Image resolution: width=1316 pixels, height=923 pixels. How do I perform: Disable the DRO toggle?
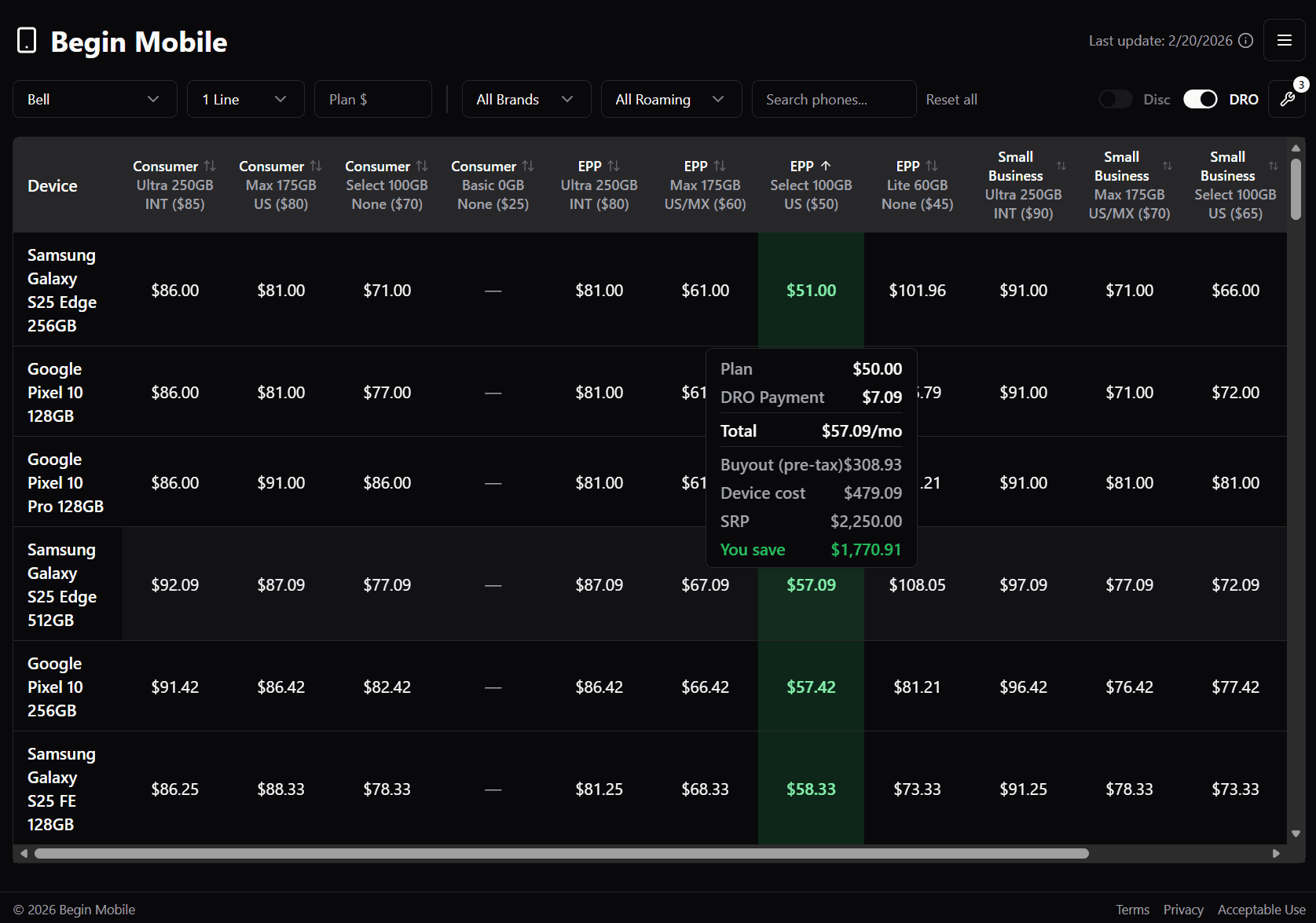[1200, 99]
